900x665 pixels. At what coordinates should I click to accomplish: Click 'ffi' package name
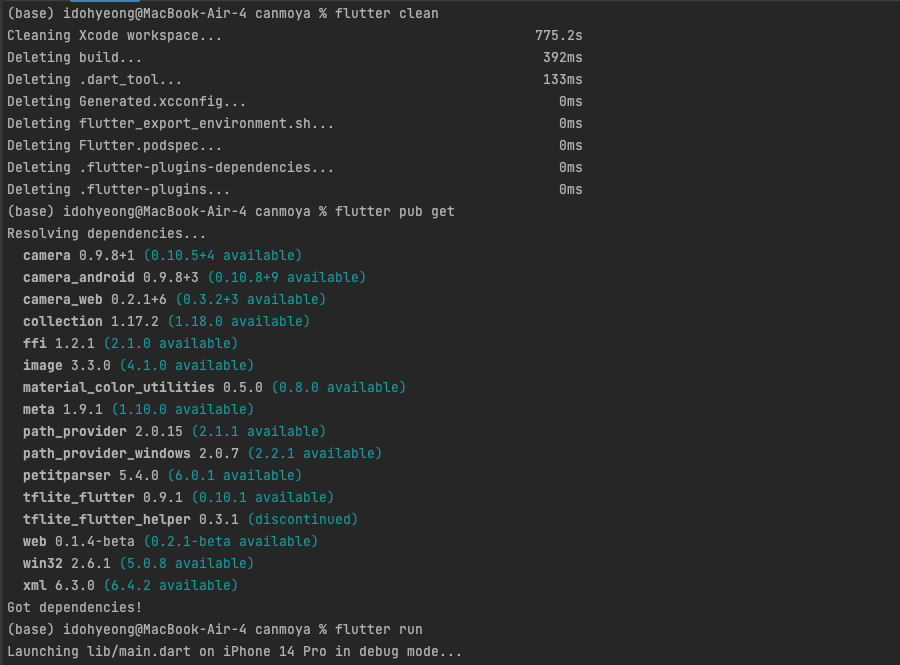pyautogui.click(x=34, y=343)
